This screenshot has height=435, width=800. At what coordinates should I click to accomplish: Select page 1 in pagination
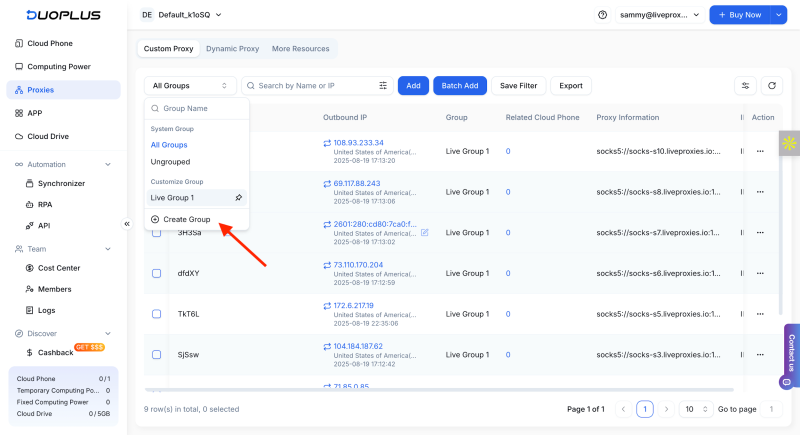coord(645,409)
